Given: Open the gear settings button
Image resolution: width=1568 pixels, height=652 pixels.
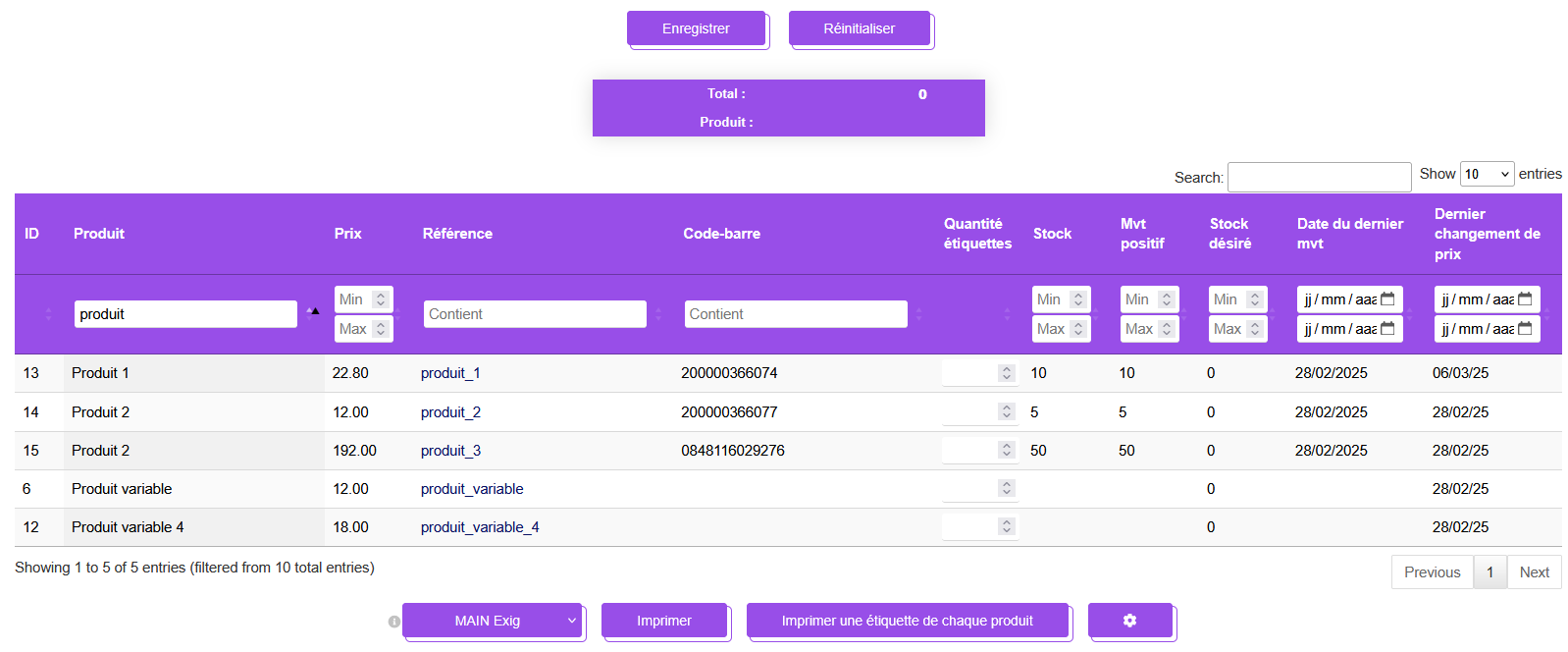Looking at the screenshot, I should click(1130, 621).
